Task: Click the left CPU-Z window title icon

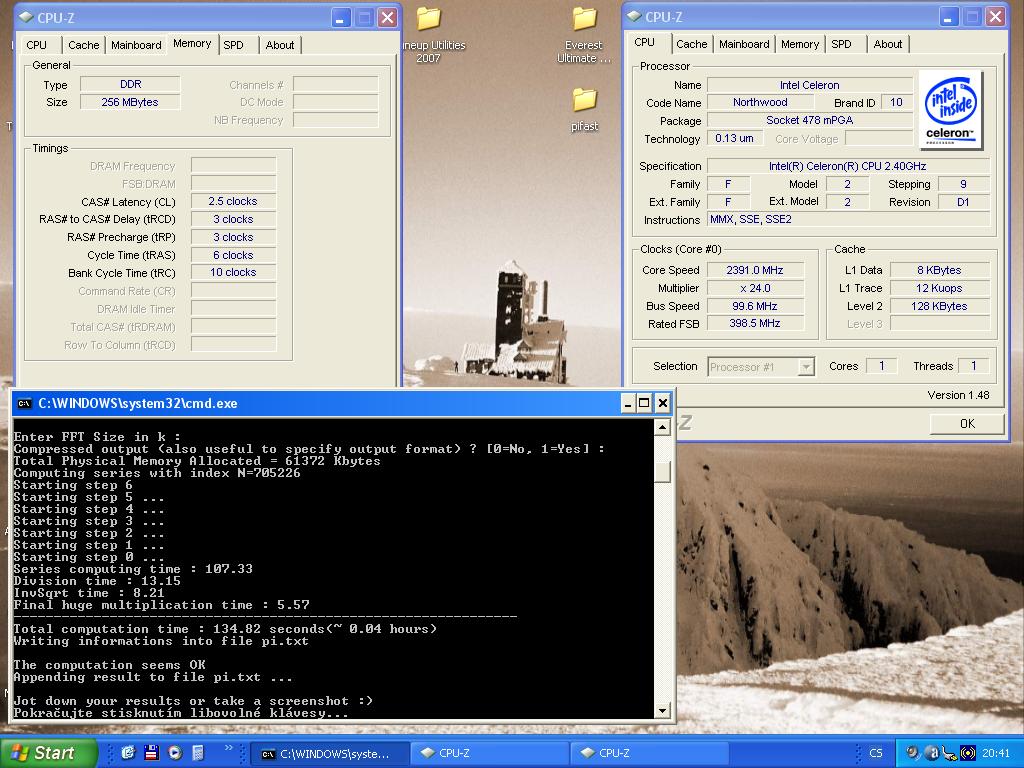Action: point(25,18)
